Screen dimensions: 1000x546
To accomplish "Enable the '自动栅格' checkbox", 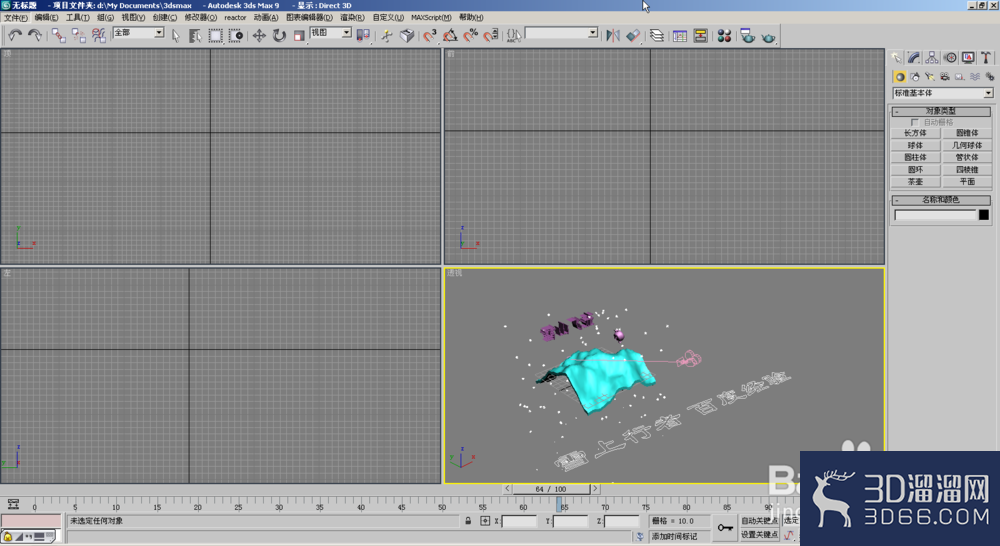I will [x=915, y=122].
